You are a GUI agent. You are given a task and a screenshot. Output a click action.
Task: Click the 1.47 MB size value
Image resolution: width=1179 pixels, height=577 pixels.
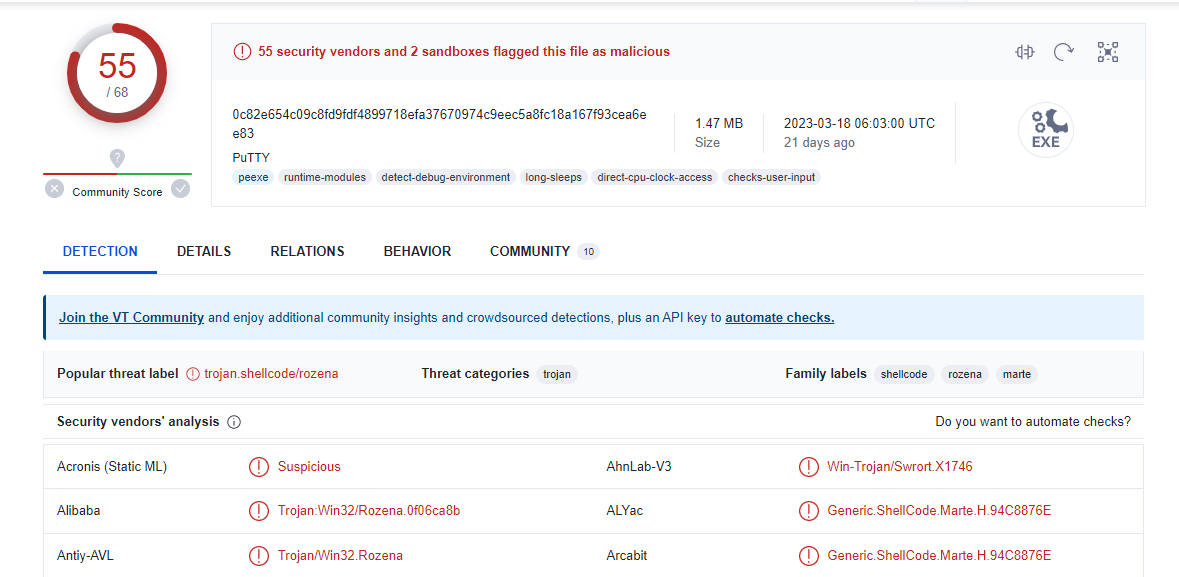[x=719, y=123]
